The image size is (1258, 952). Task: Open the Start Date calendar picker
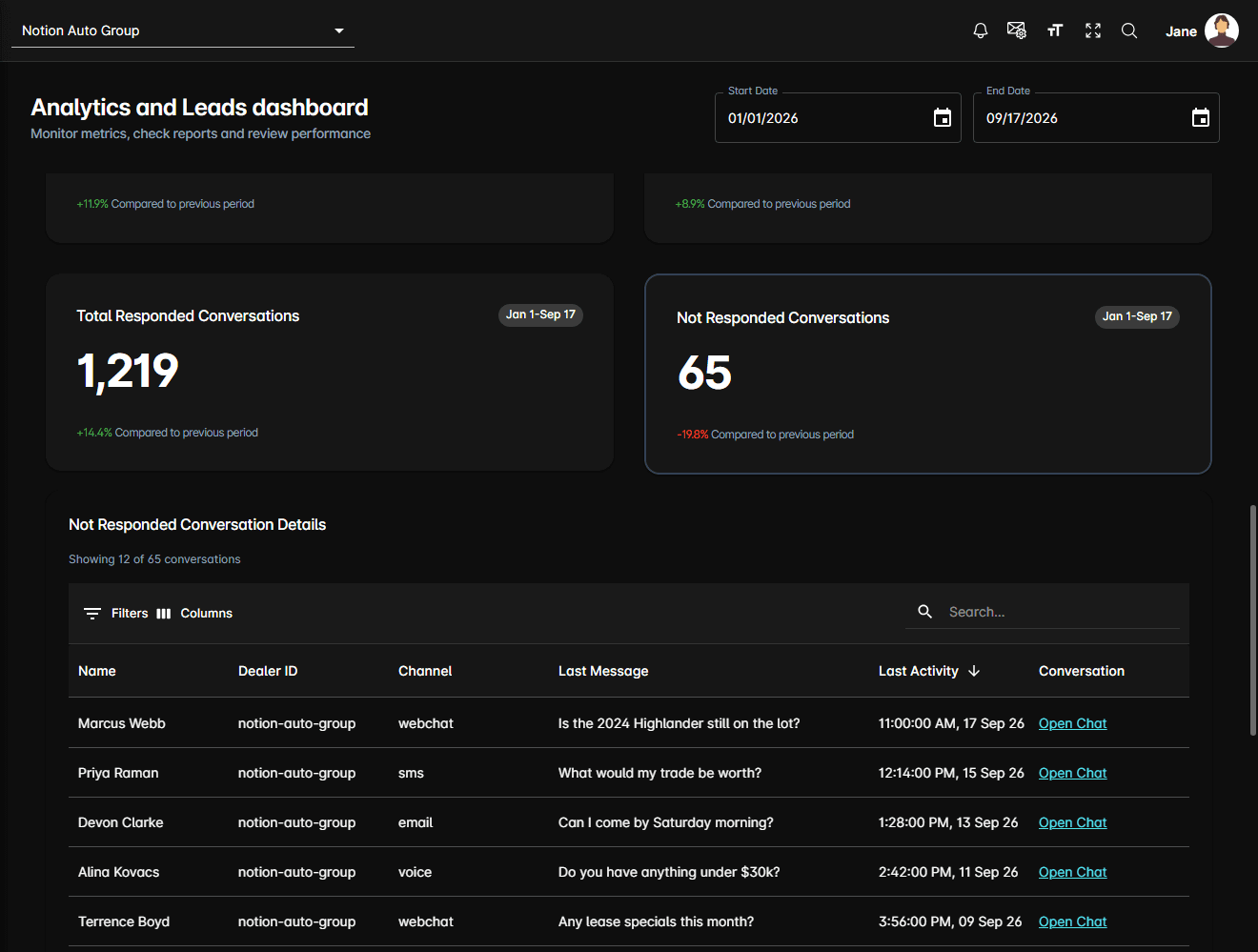point(943,117)
